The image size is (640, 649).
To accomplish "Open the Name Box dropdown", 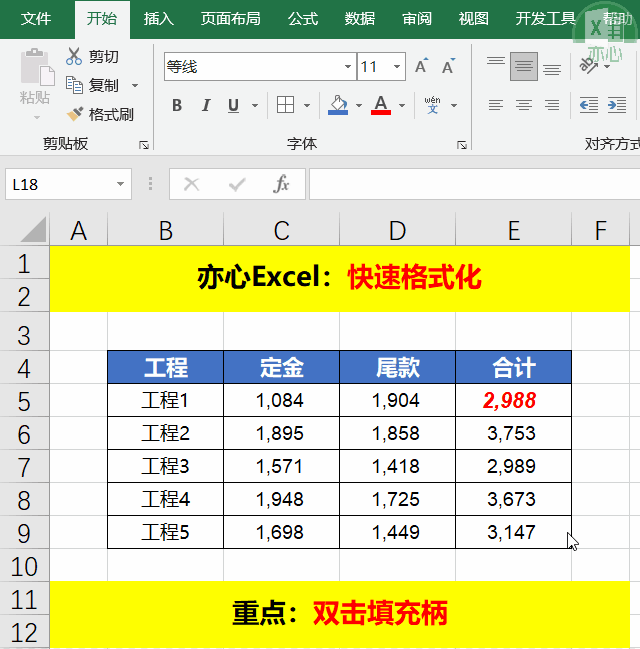I will [120, 184].
